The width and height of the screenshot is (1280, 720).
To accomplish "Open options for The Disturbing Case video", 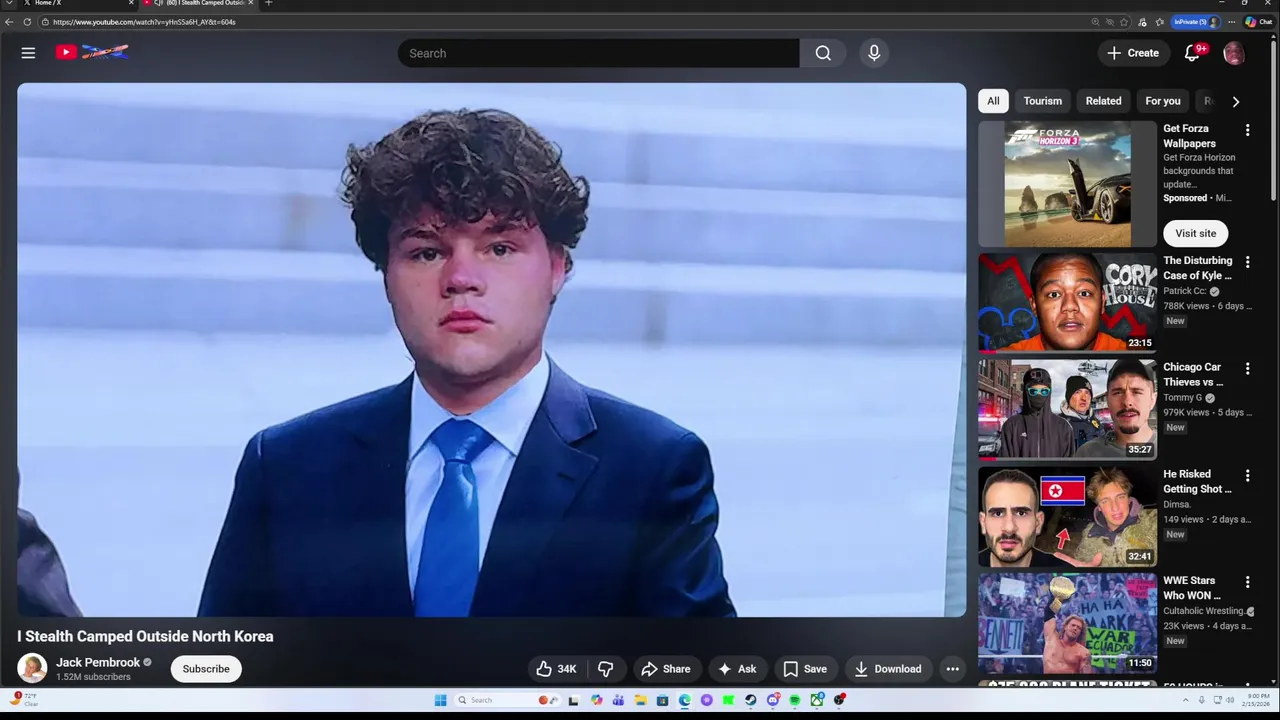I will point(1247,262).
